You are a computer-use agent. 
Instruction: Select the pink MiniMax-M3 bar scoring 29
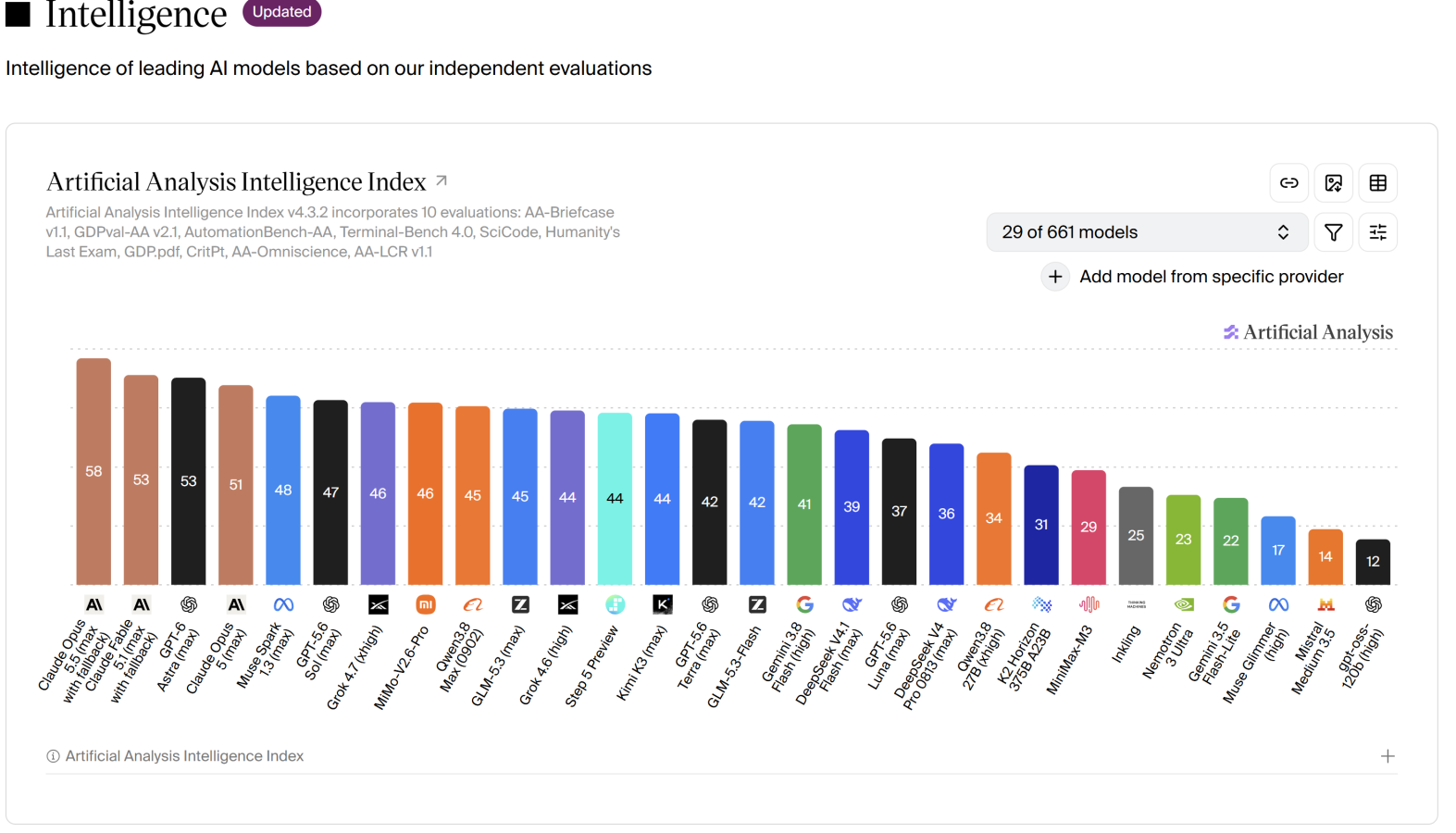click(1089, 528)
